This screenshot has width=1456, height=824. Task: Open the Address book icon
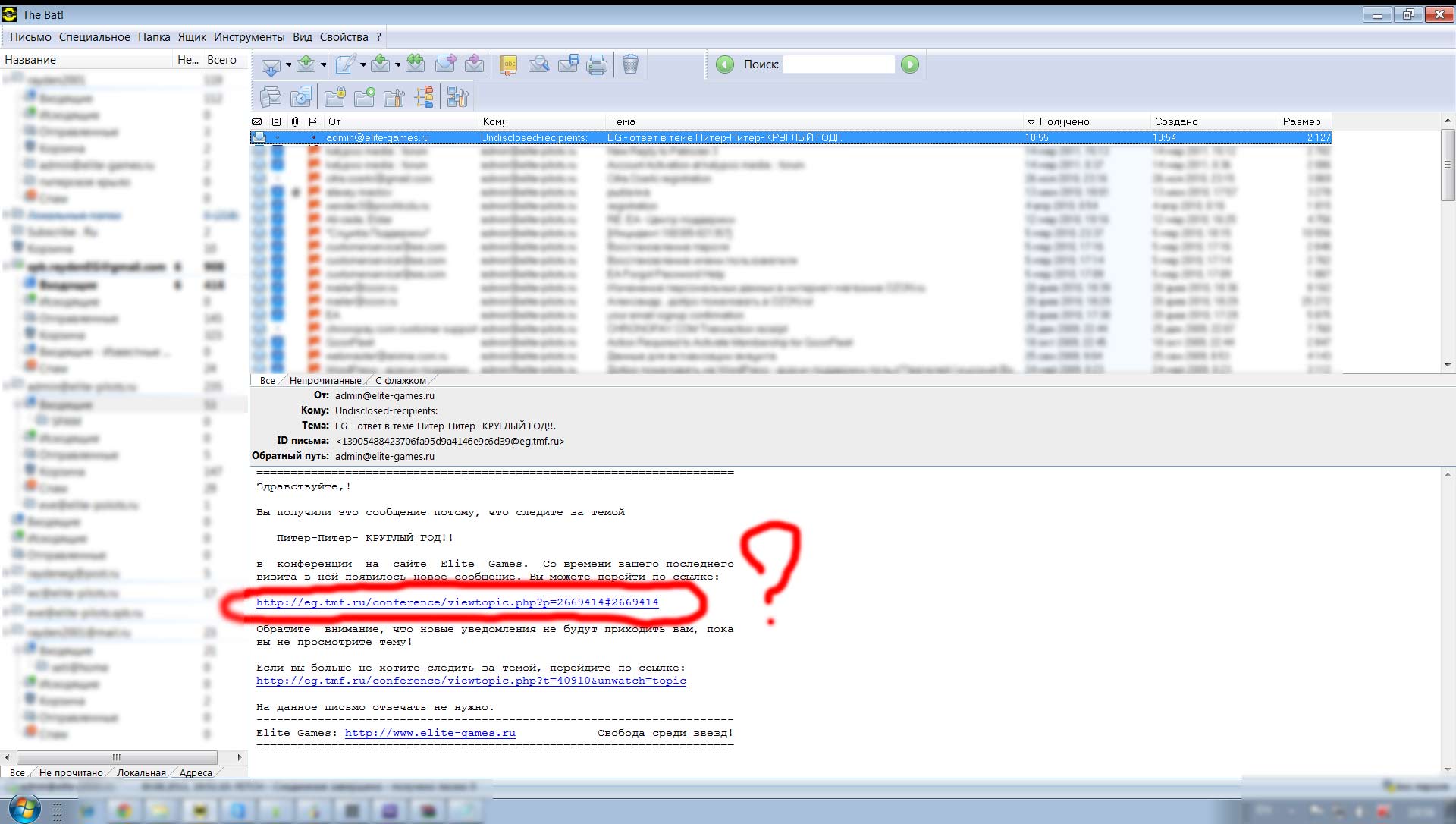[509, 65]
